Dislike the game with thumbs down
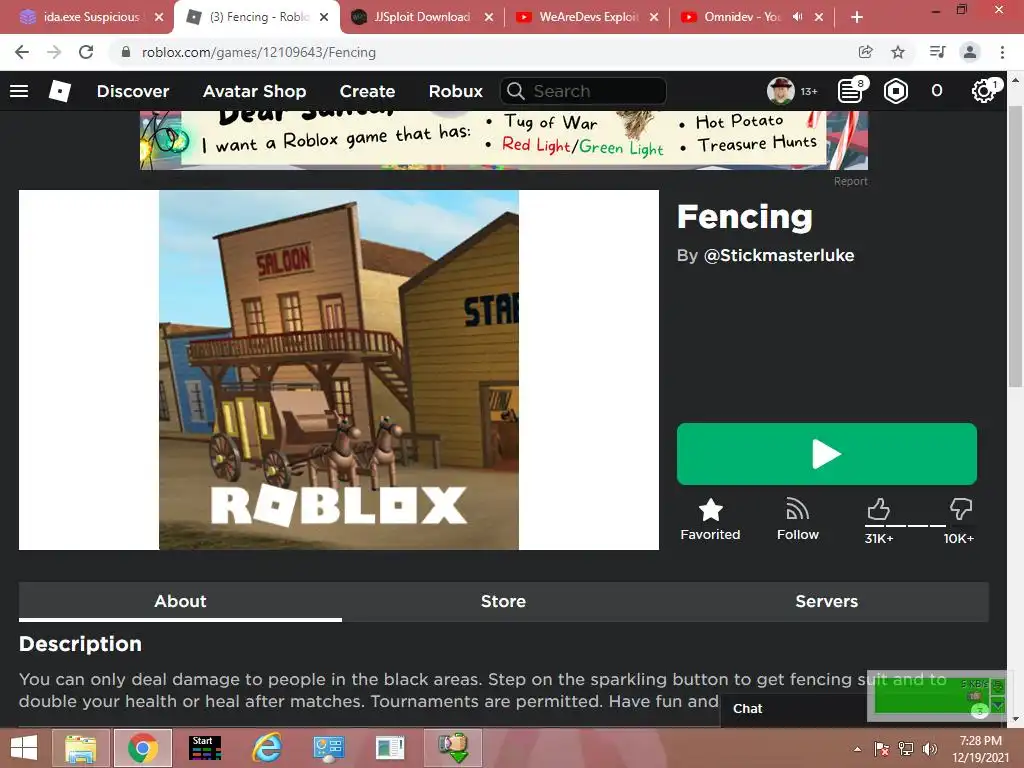 pyautogui.click(x=961, y=509)
